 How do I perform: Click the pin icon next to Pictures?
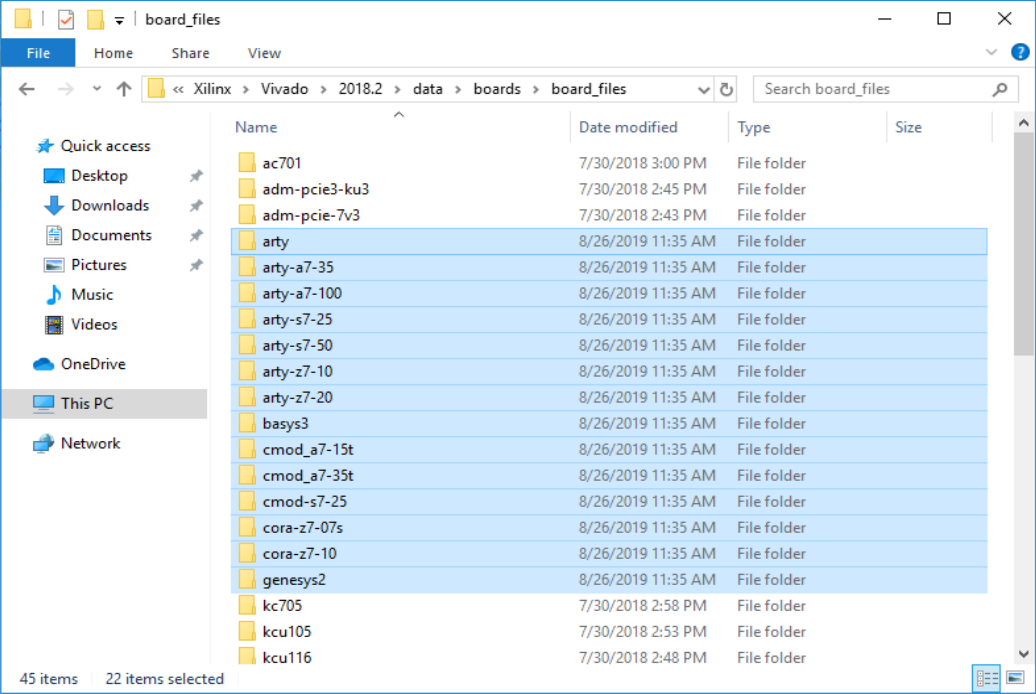[x=196, y=265]
